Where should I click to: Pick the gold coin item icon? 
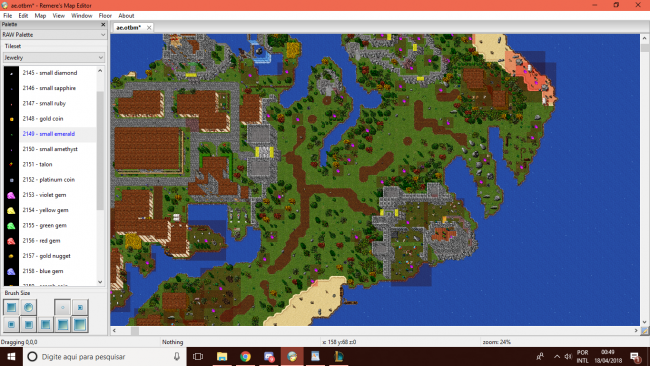[x=11, y=119]
